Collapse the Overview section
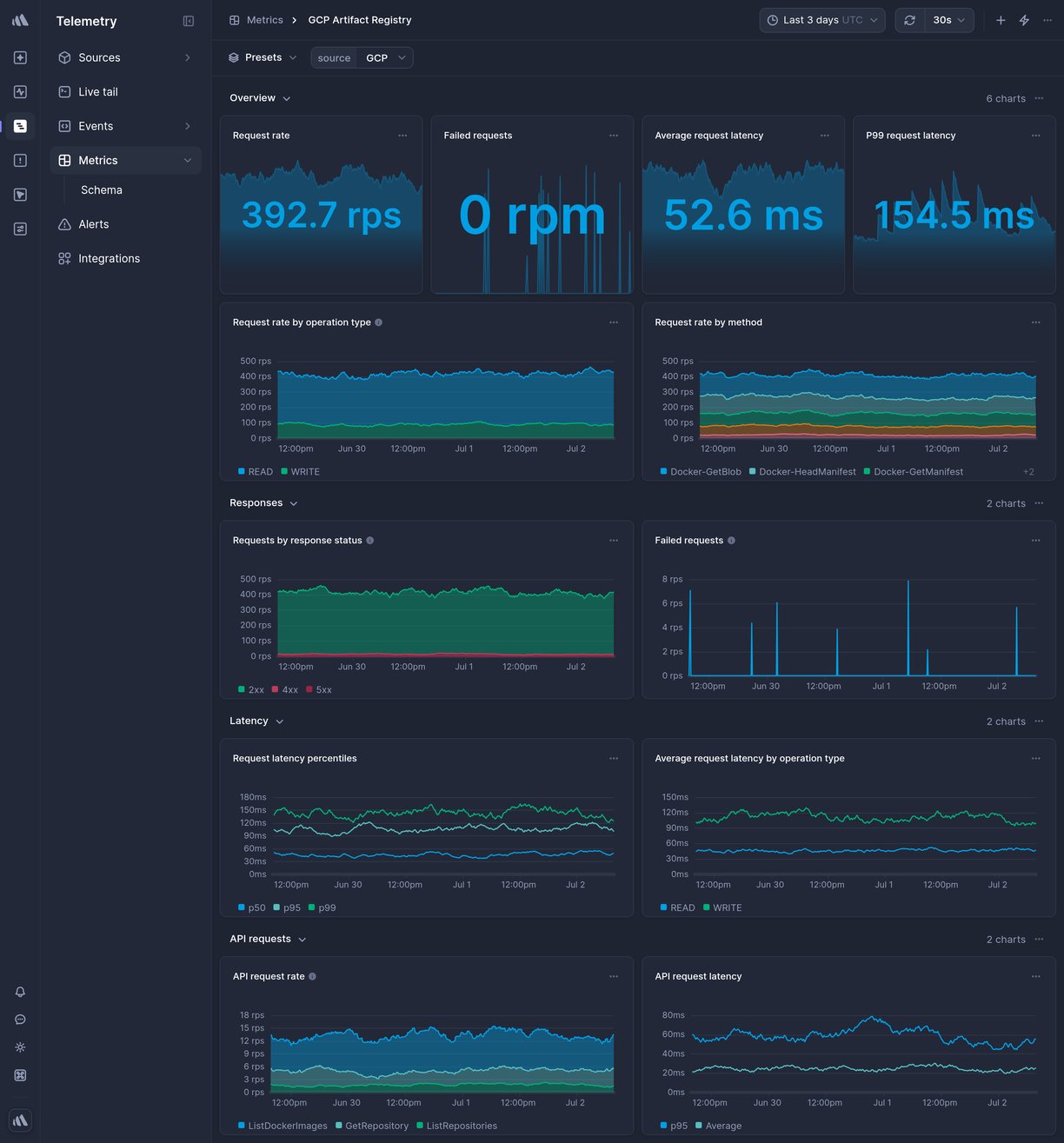Viewport: 1064px width, 1143px height. tap(260, 98)
